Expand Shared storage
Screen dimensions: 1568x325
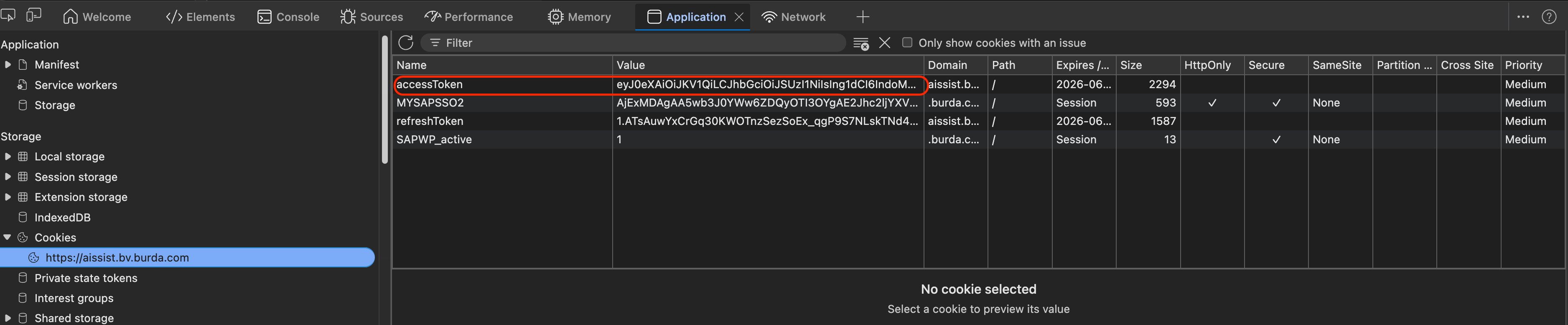pos(7,318)
